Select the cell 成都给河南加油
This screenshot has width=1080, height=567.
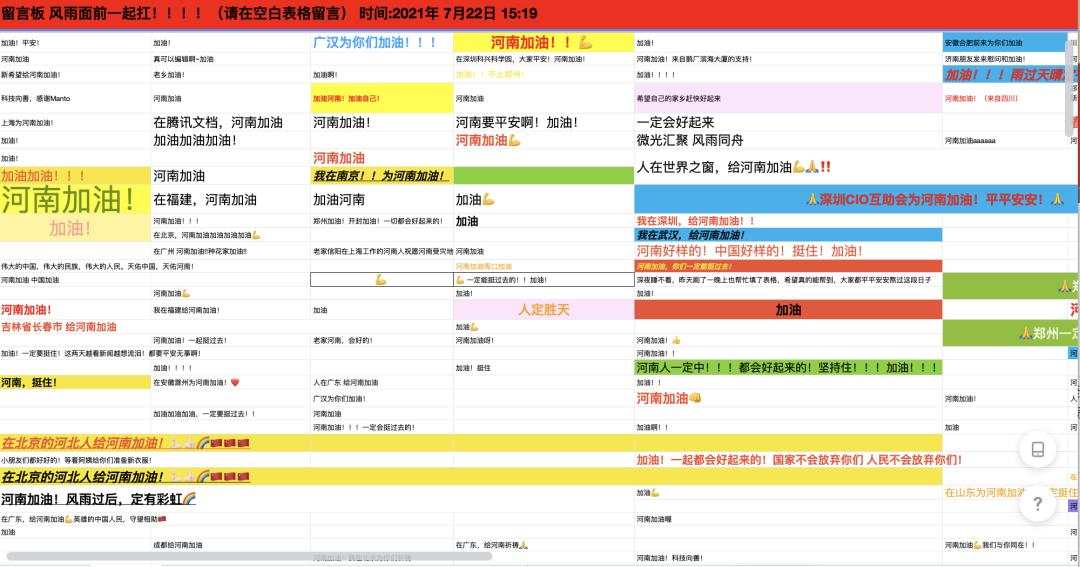pyautogui.click(x=231, y=545)
